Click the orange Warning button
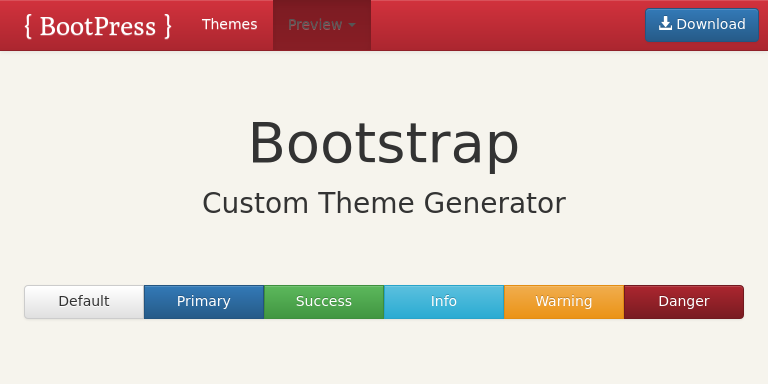This screenshot has width=768, height=384. [x=564, y=301]
